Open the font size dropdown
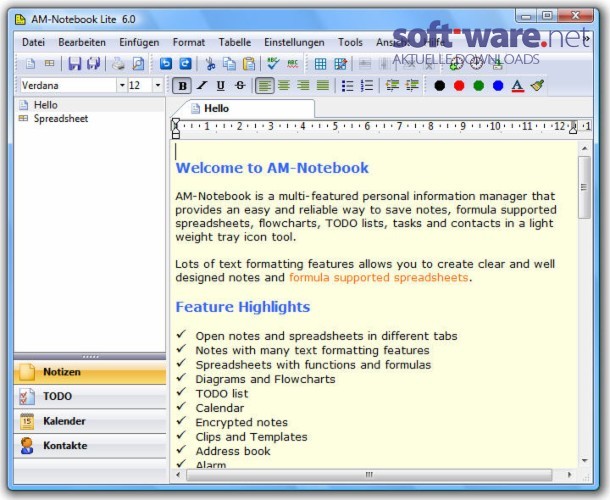610x500 pixels. pos(158,85)
